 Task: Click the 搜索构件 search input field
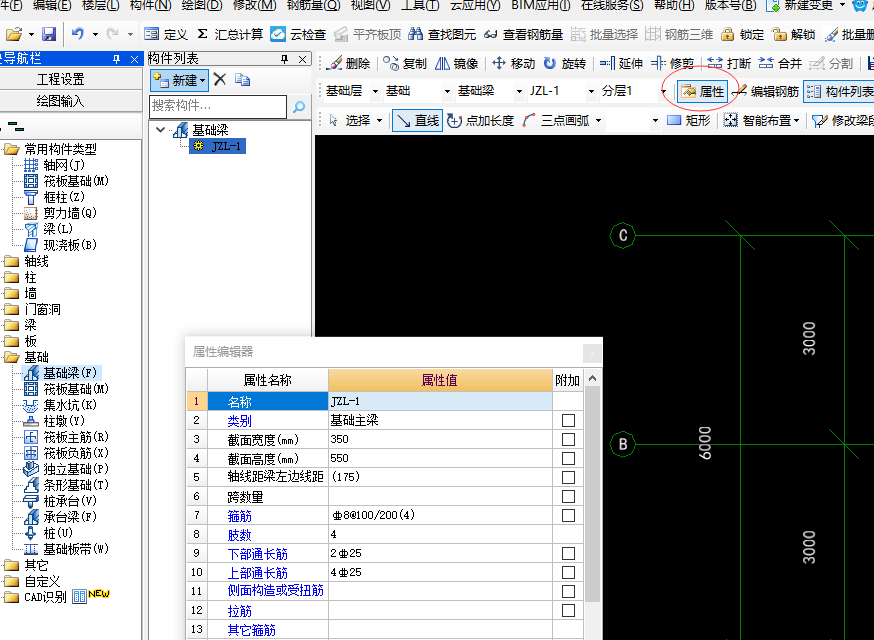(x=218, y=106)
